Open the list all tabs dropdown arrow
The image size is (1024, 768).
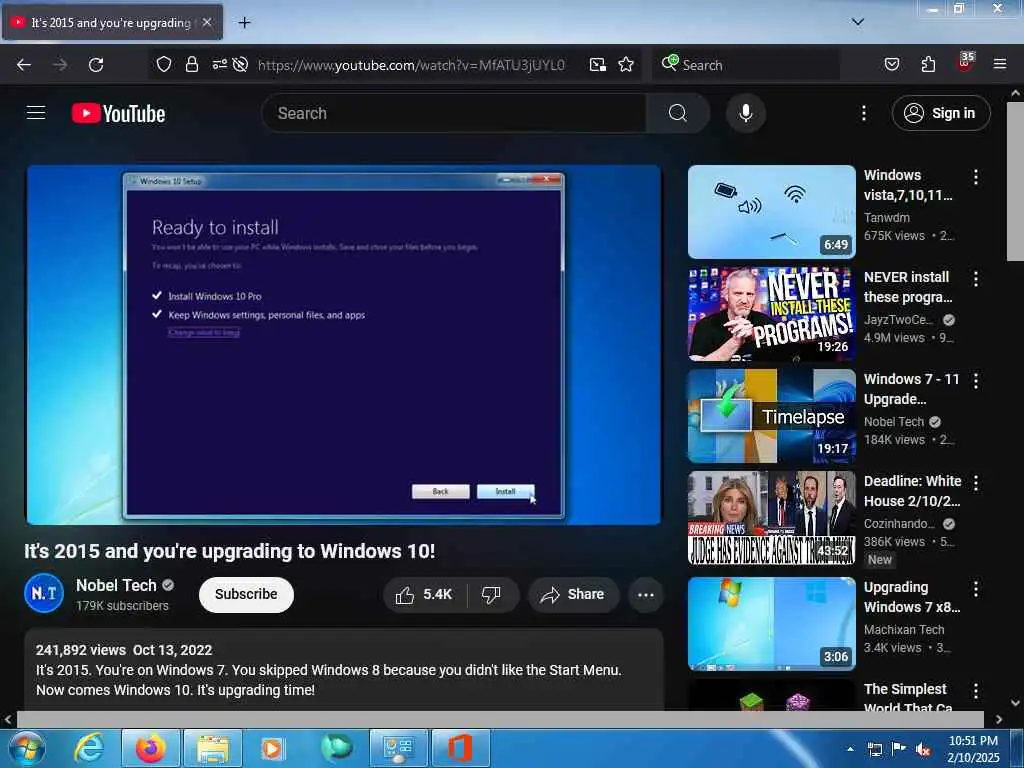[858, 22]
